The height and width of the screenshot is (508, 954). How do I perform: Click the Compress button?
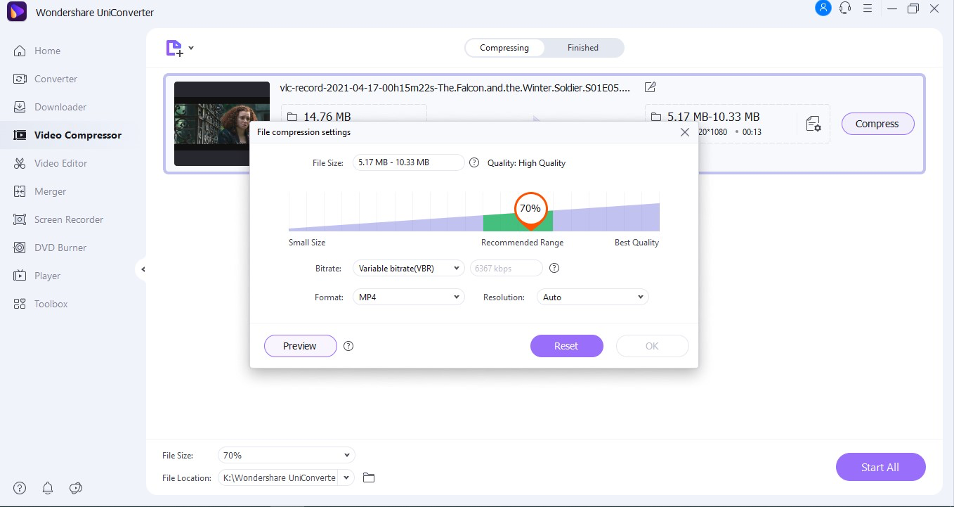pyautogui.click(x=877, y=124)
